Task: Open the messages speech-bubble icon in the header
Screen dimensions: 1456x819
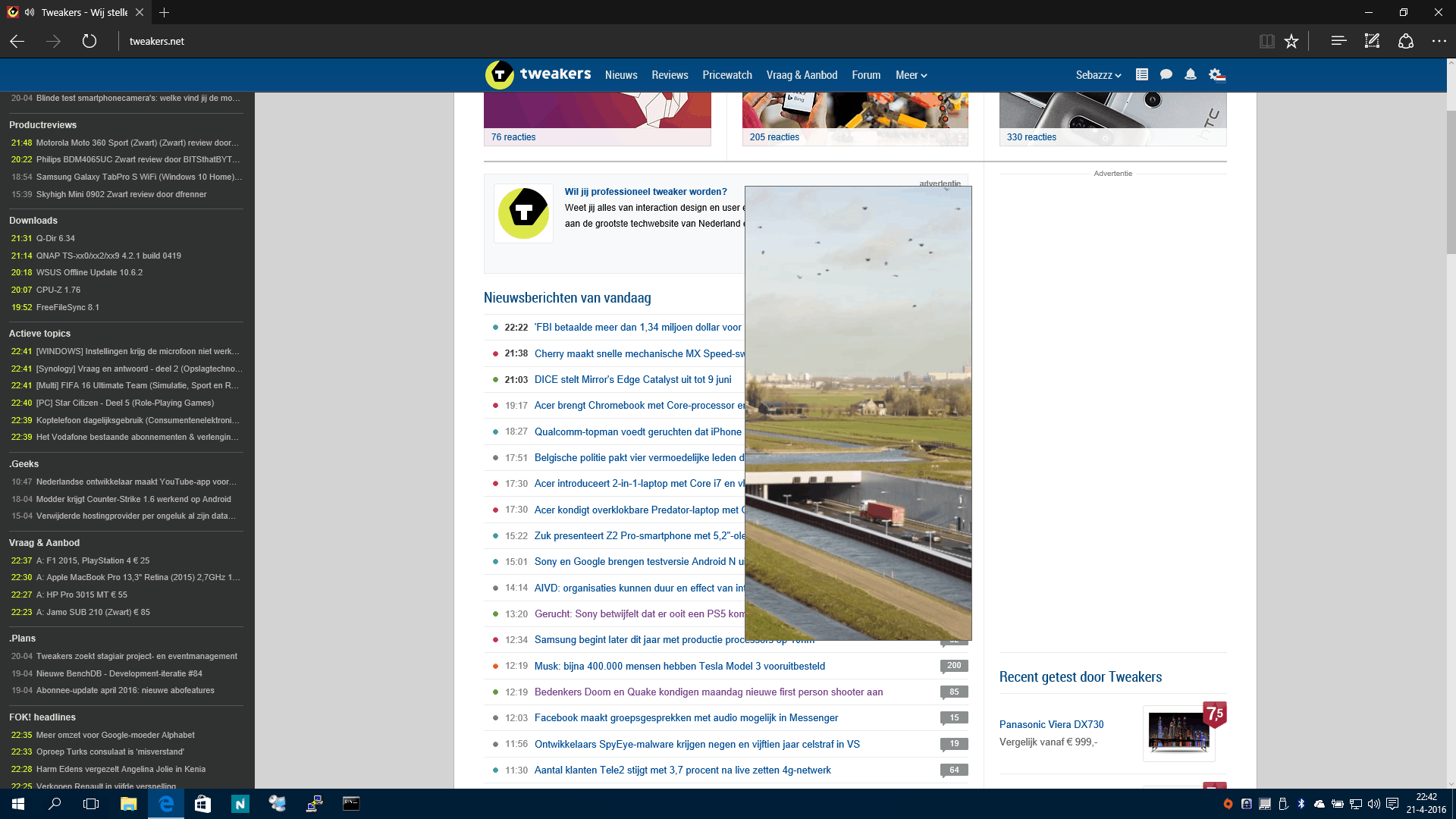Action: tap(1166, 74)
